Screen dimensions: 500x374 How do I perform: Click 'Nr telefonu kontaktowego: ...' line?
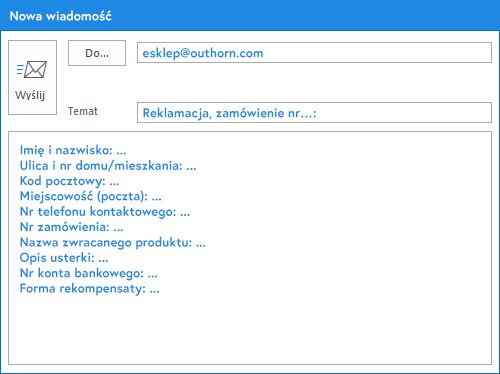coord(105,211)
